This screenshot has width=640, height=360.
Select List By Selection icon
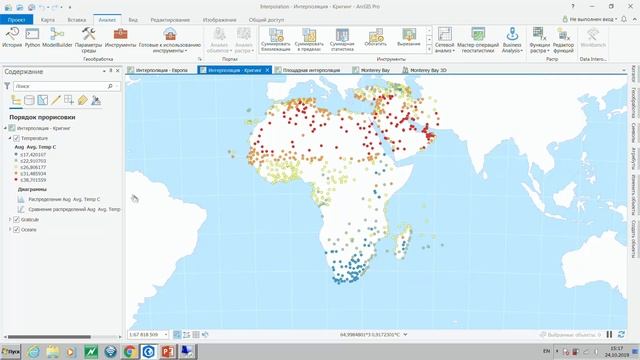[42, 100]
